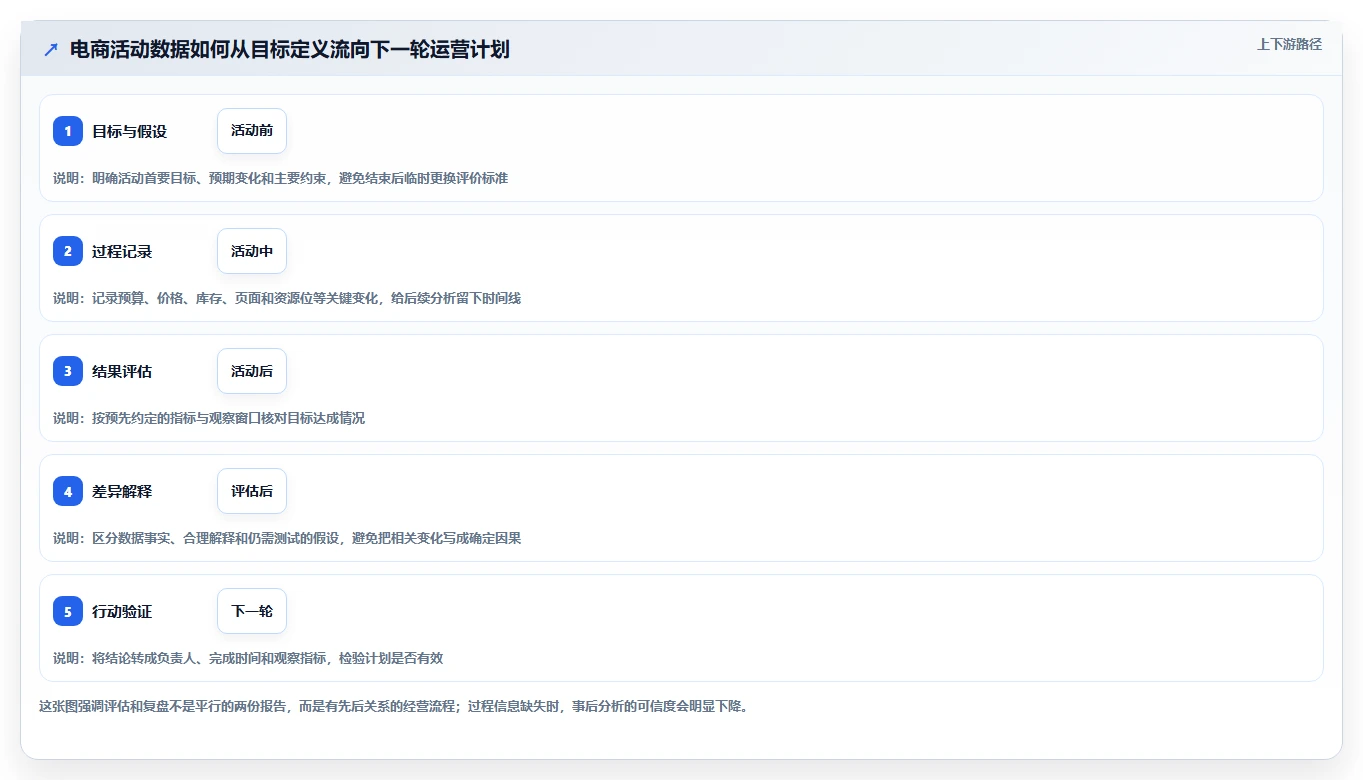Click the description starting 说明：明确活动首要目标

pos(280,178)
